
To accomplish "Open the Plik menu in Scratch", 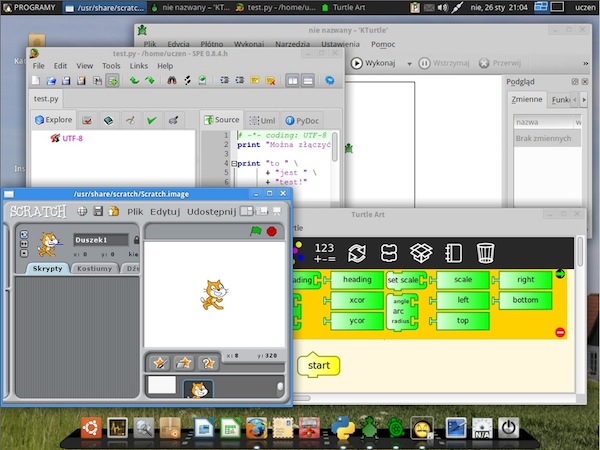I will click(x=135, y=212).
